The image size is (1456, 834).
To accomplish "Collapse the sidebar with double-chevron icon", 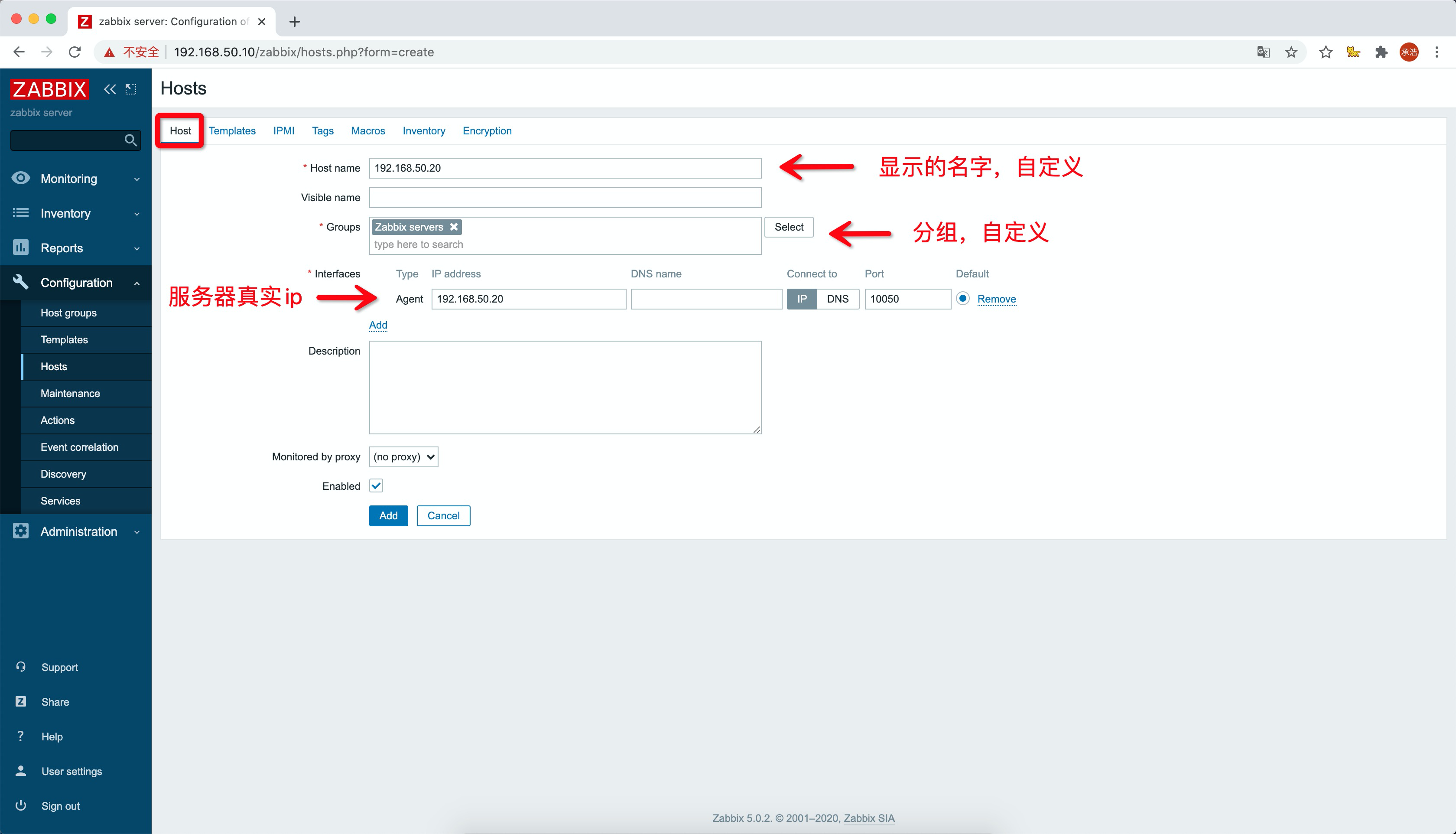I will pos(109,89).
